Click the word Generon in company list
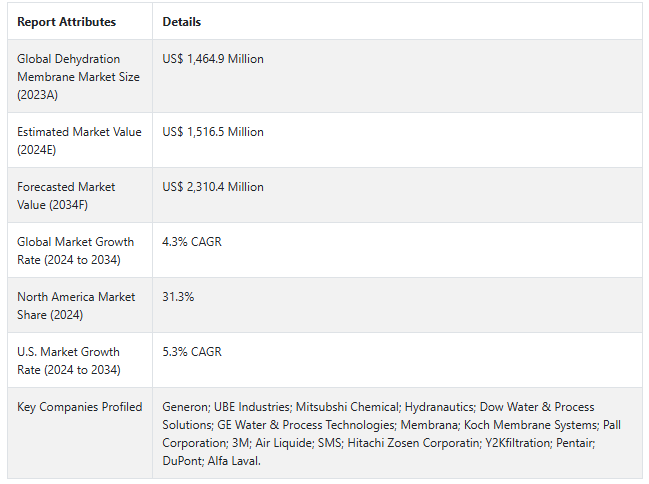Screen dimensions: 649x484 (x=186, y=407)
